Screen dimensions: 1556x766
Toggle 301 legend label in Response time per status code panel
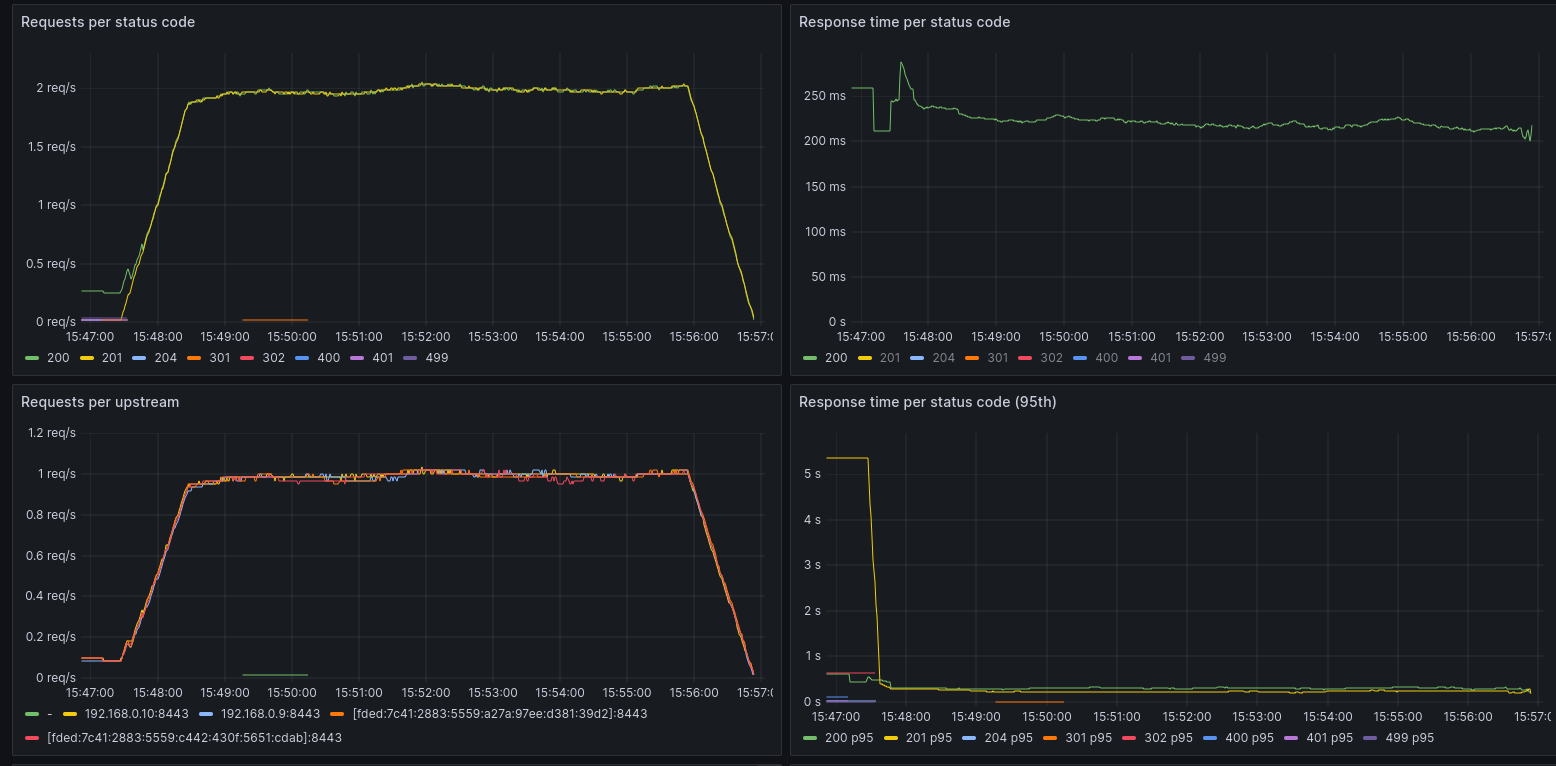998,358
